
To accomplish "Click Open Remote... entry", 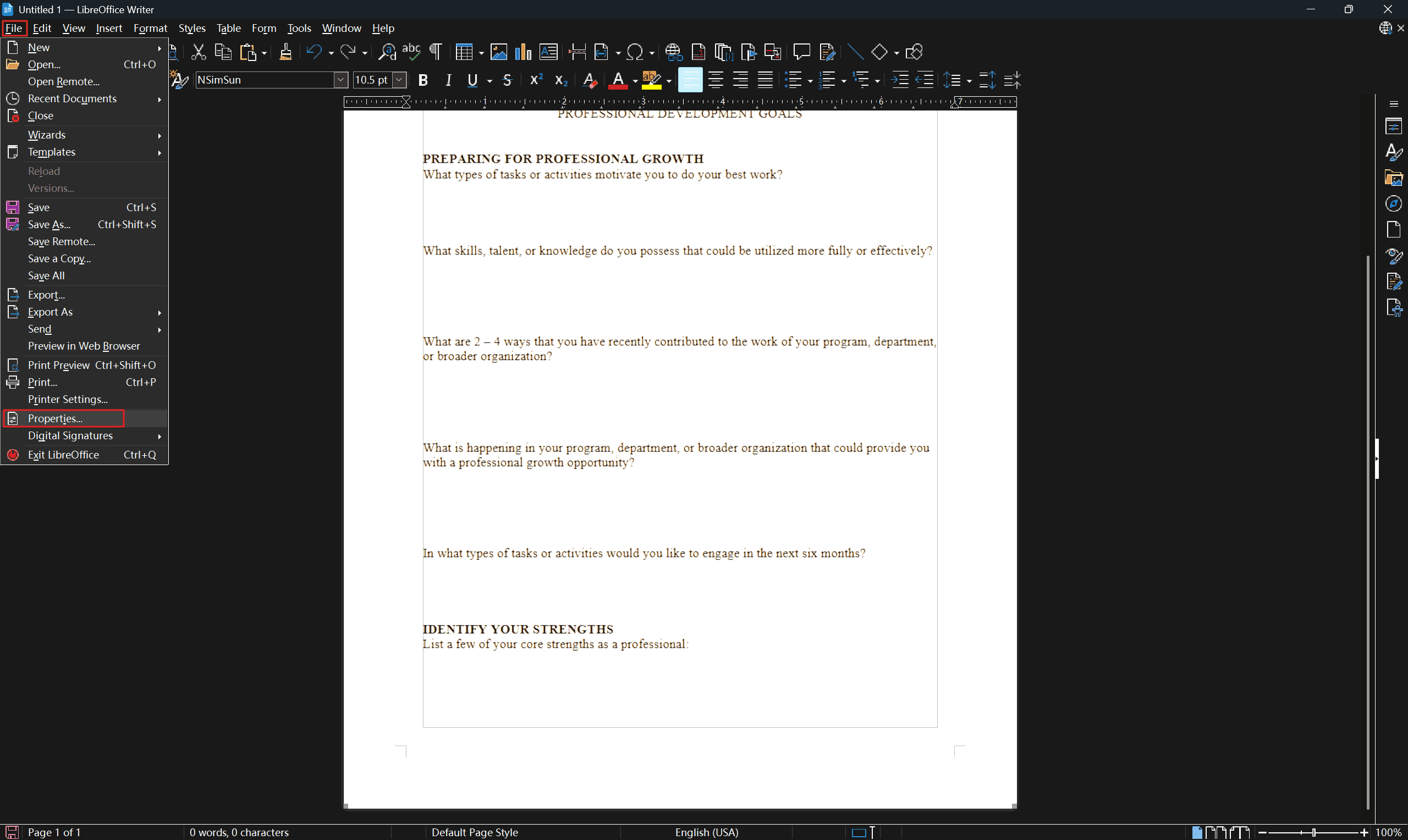I will pyautogui.click(x=85, y=81).
